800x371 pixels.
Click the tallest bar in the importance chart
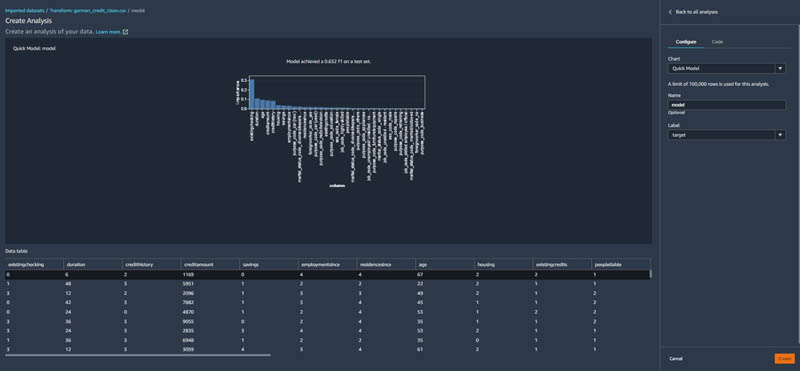252,93
